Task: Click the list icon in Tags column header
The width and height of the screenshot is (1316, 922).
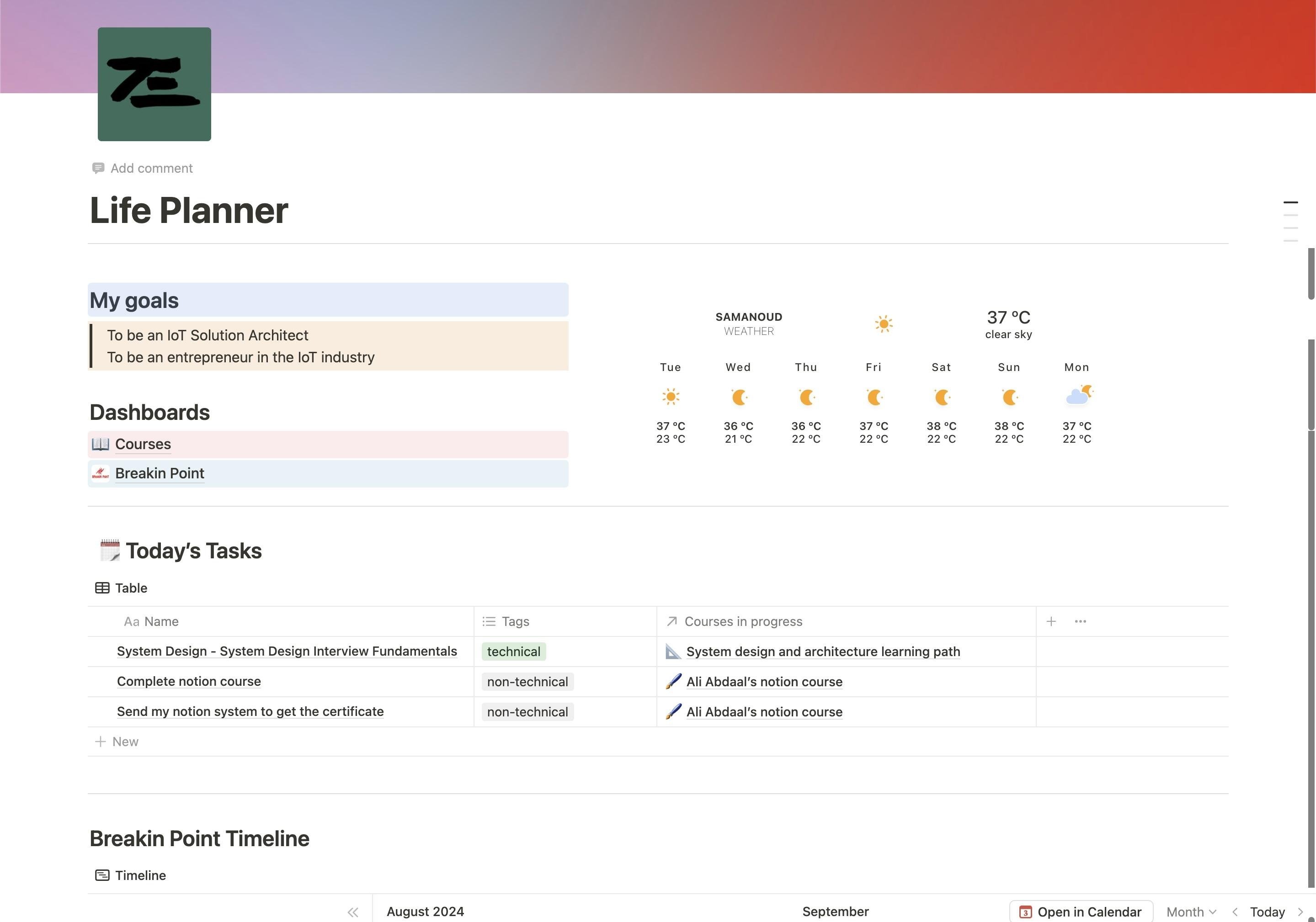Action: click(x=488, y=621)
